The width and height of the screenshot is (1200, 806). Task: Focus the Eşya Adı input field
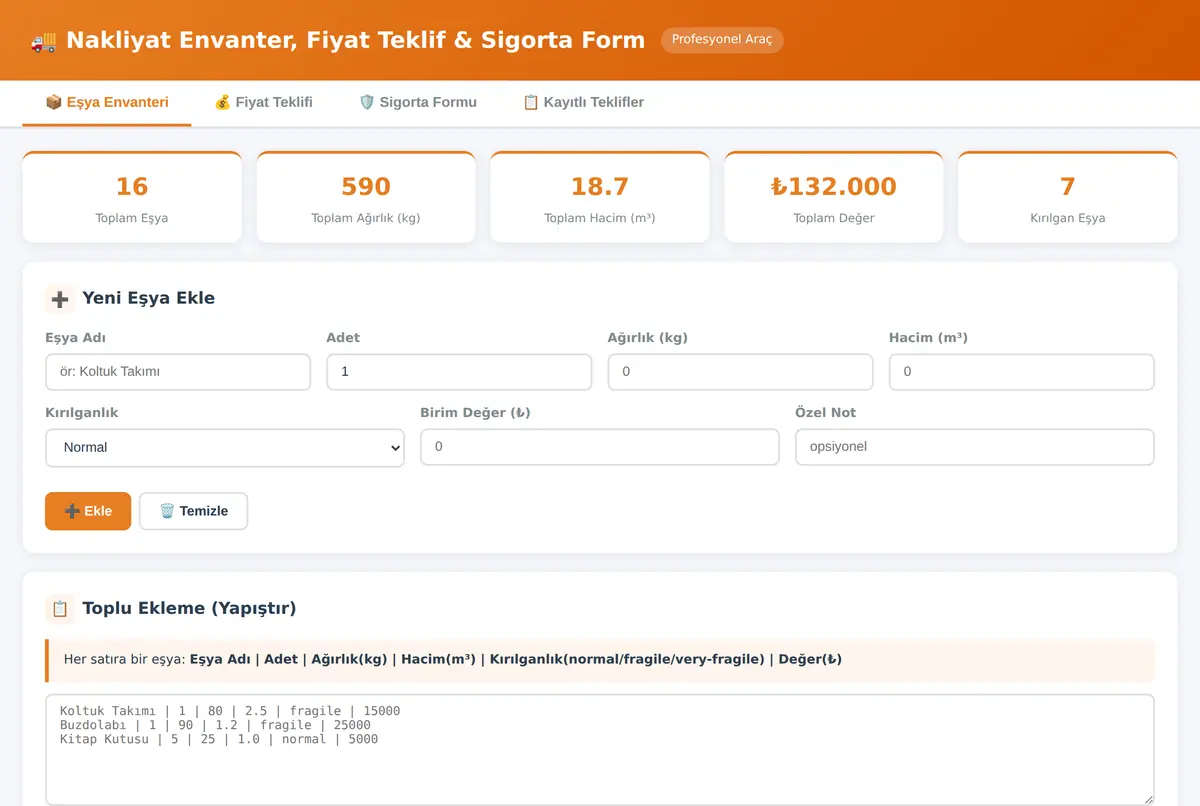(178, 372)
